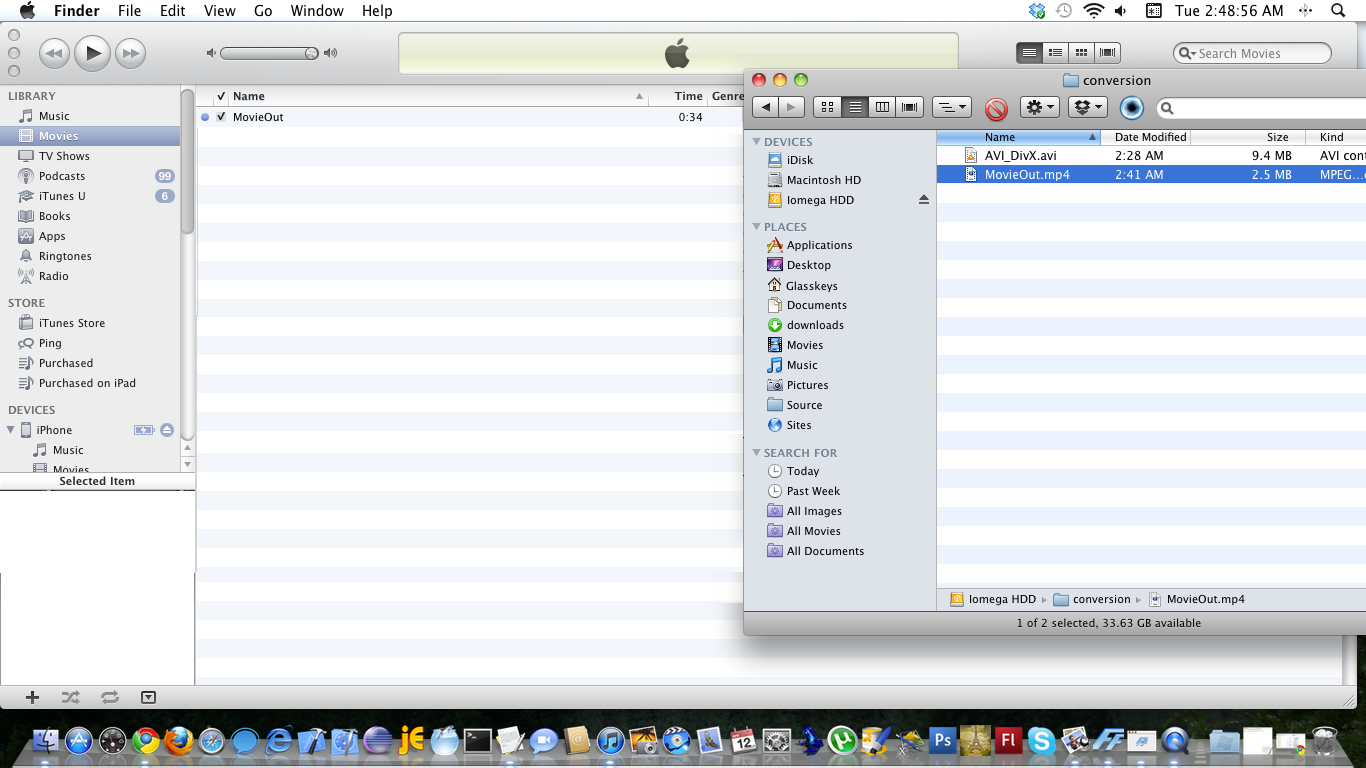Open the Window menu
The image size is (1366, 768).
(315, 11)
